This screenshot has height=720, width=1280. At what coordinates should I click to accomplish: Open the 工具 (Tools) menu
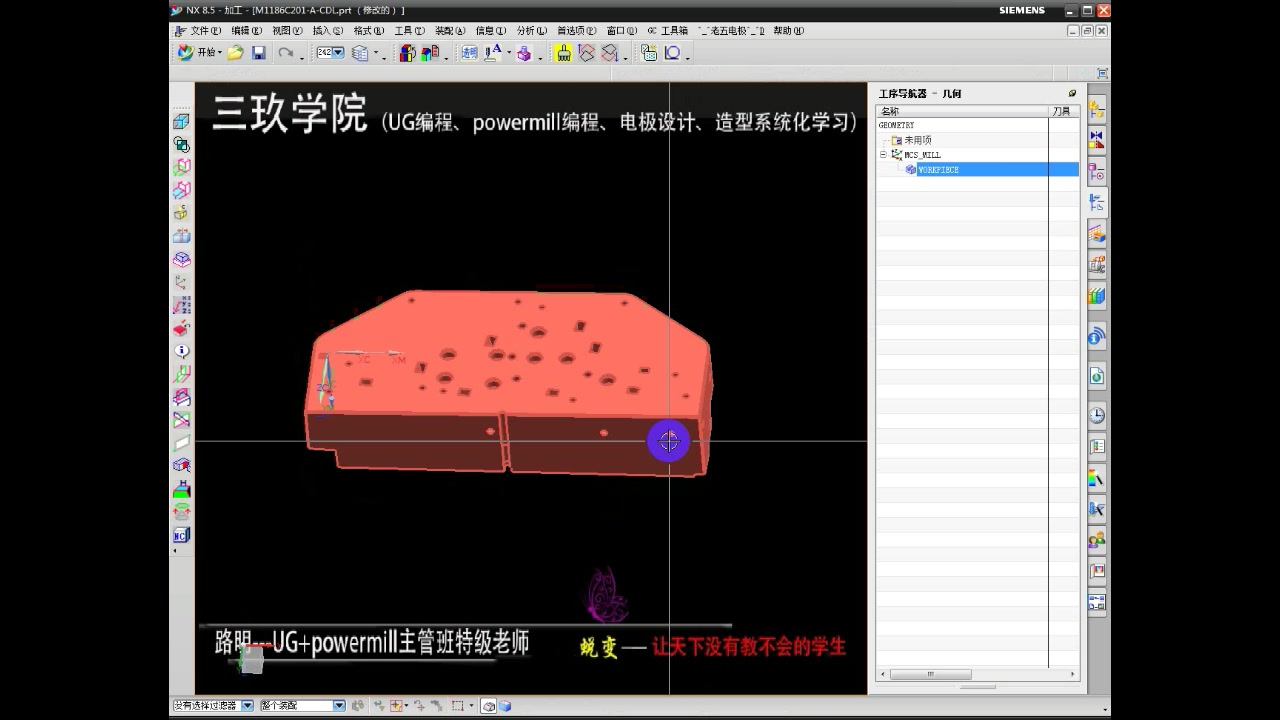[x=409, y=31]
